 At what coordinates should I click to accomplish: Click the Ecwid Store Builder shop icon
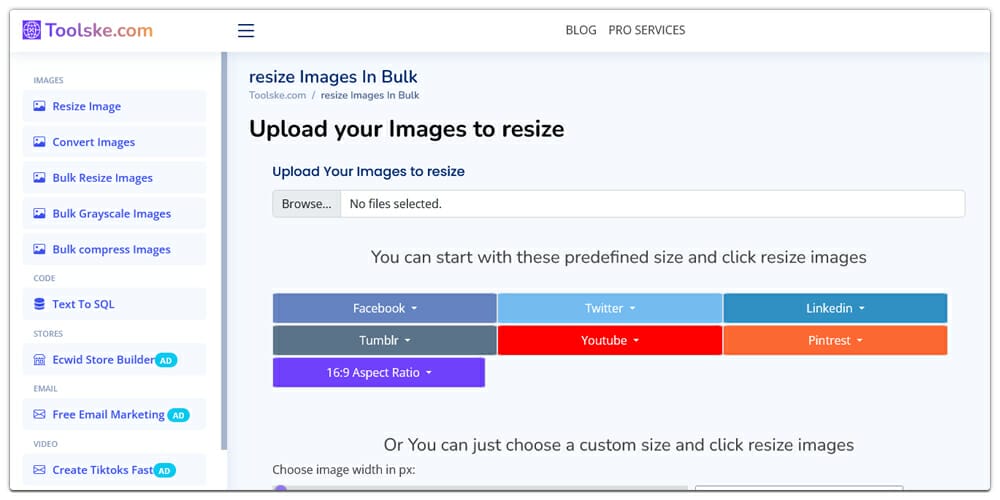coord(40,360)
